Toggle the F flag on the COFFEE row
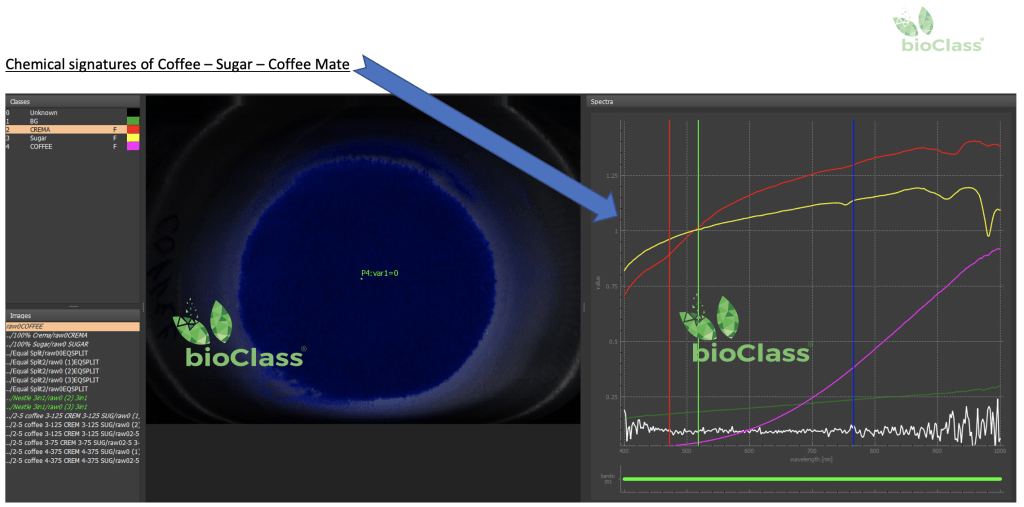Viewport: 1024px width, 507px height. (x=114, y=146)
